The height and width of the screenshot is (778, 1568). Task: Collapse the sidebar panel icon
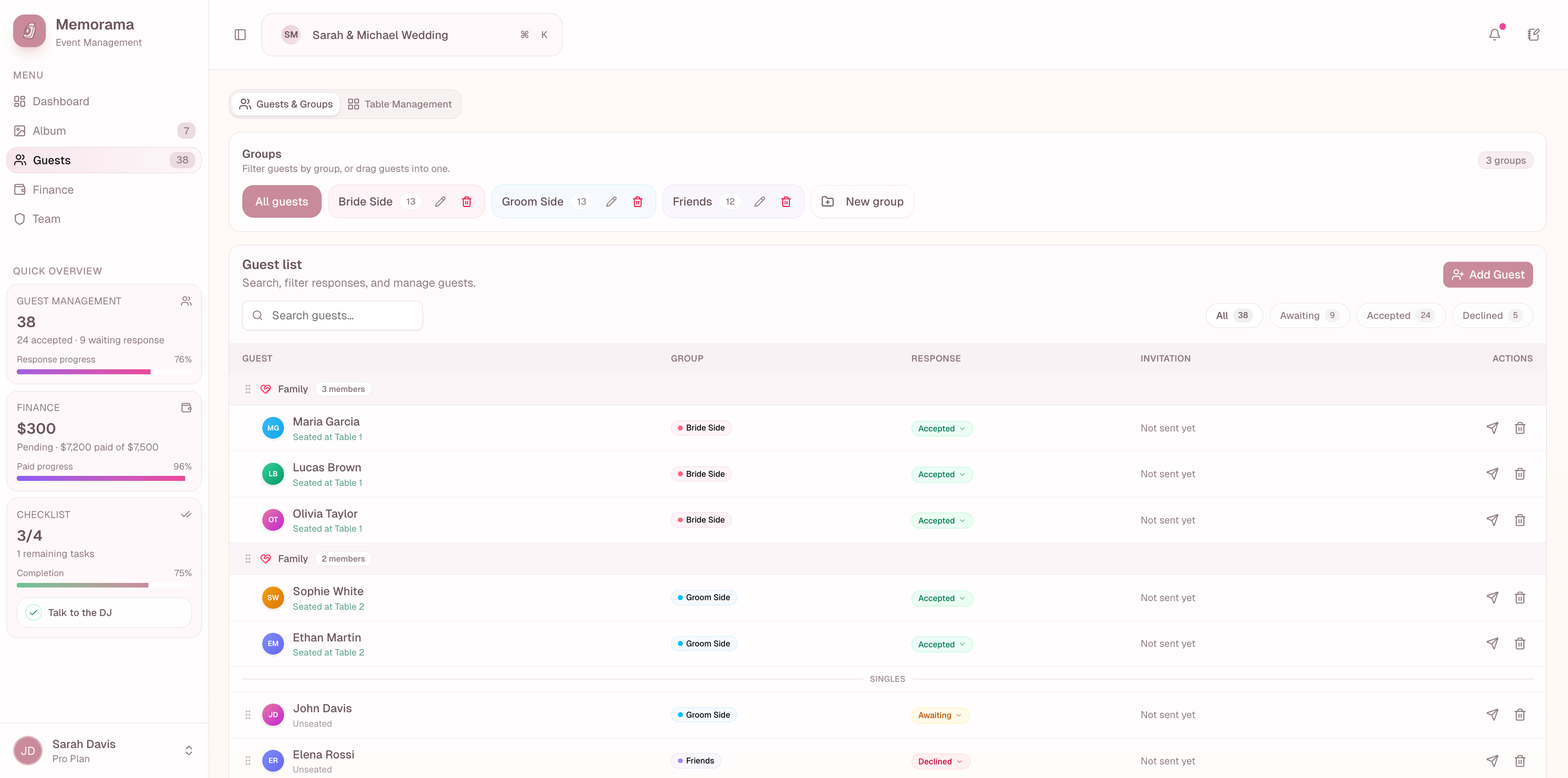240,34
